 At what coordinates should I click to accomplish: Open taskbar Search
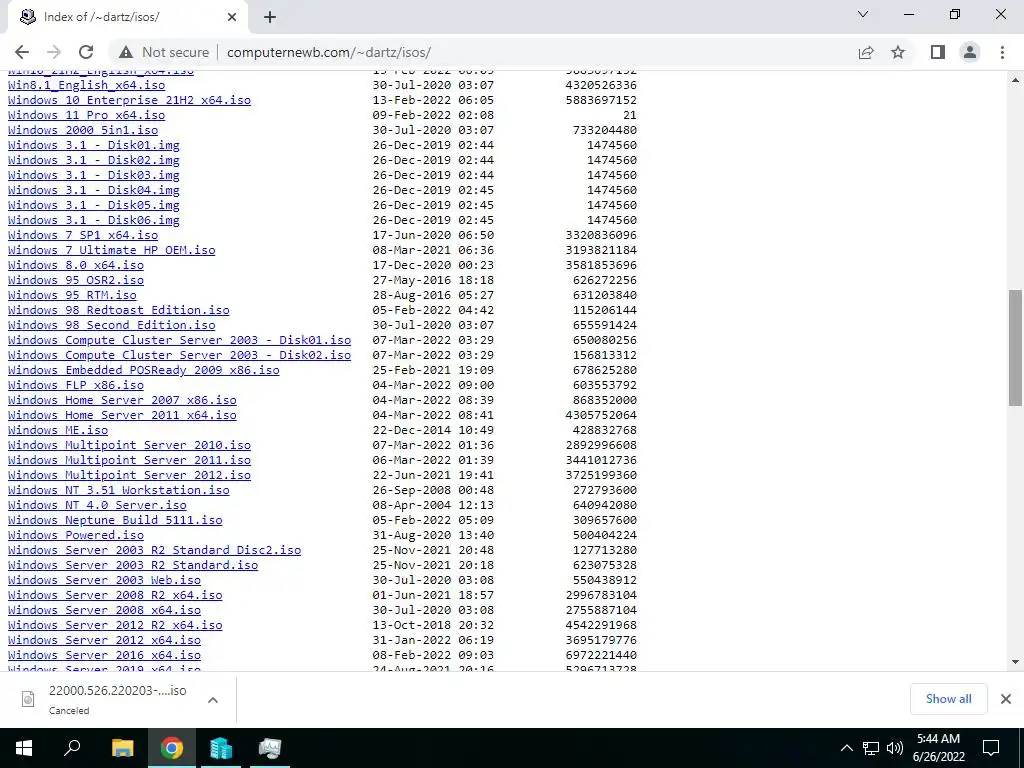tap(72, 748)
